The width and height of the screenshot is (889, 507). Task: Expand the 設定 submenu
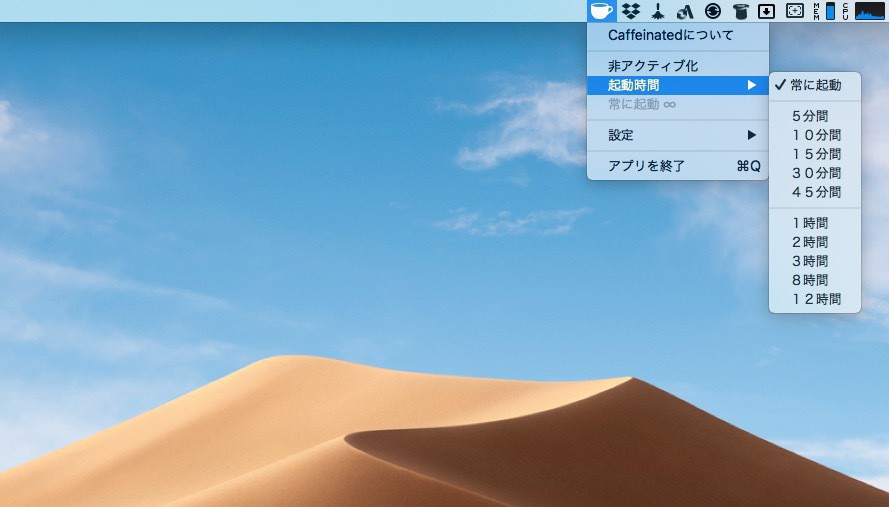678,135
